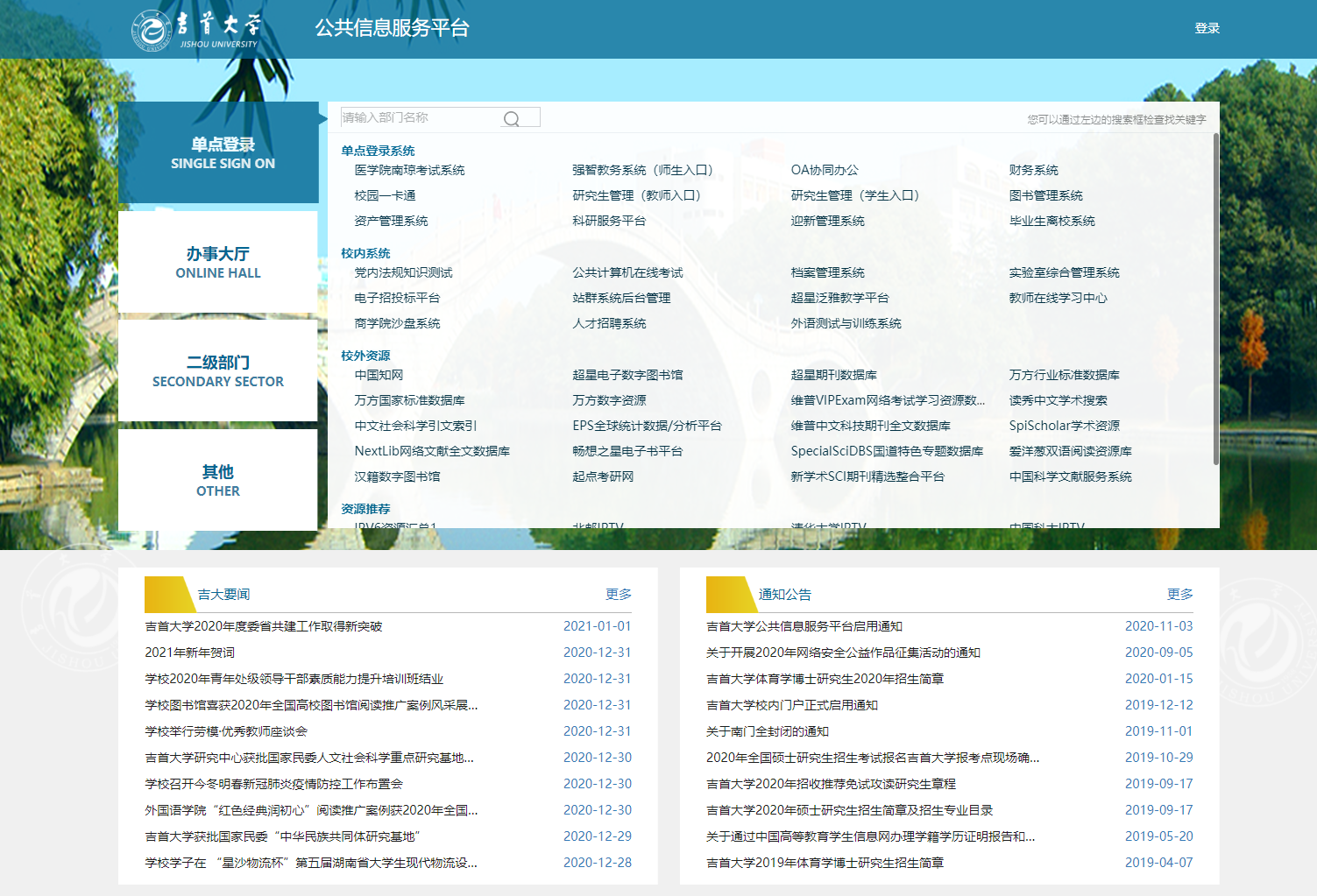The image size is (1317, 896).
Task: Open 更多 link in 吉大要闻 section
Action: click(618, 594)
